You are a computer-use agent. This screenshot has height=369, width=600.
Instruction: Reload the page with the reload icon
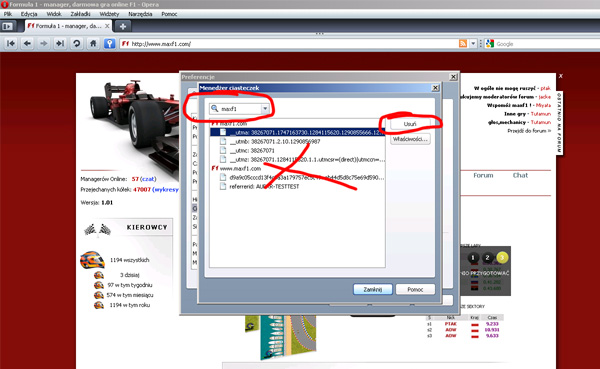77,44
